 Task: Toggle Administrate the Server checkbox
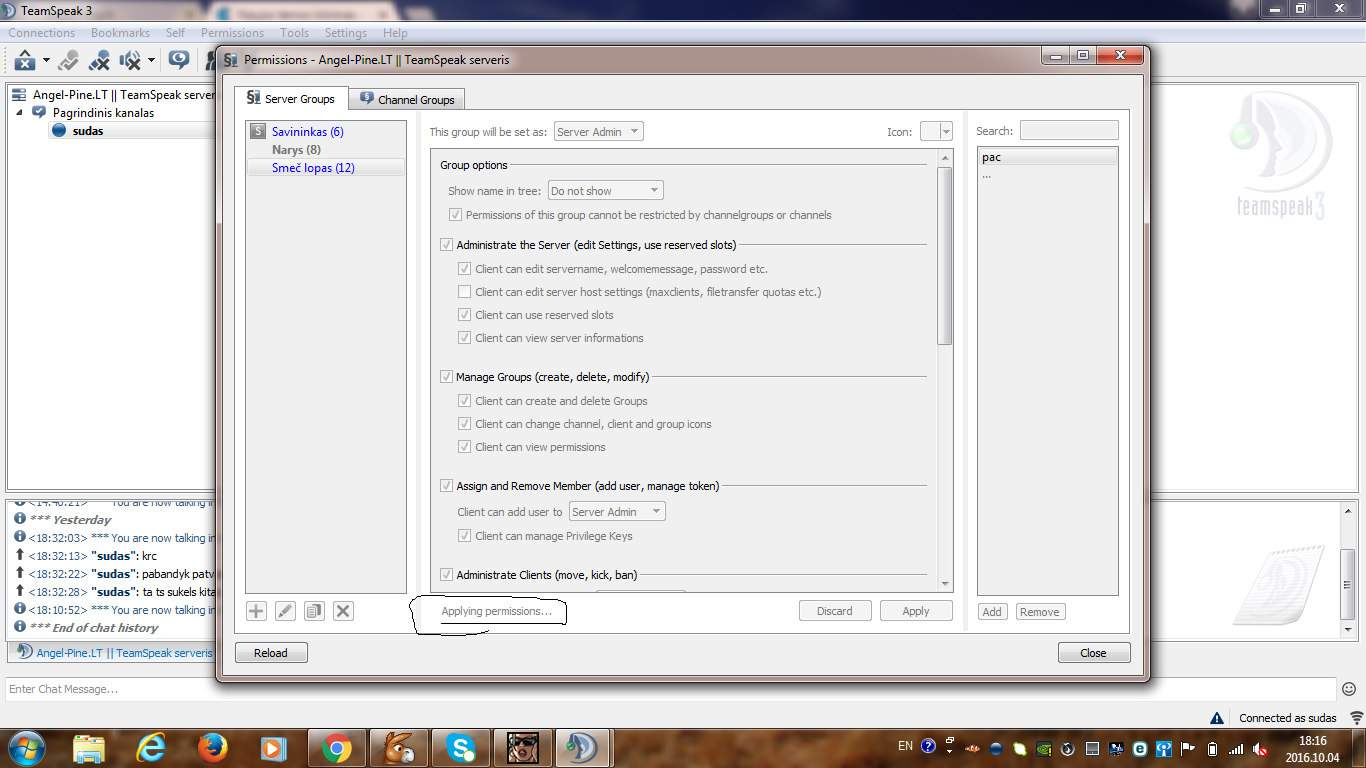[x=446, y=245]
